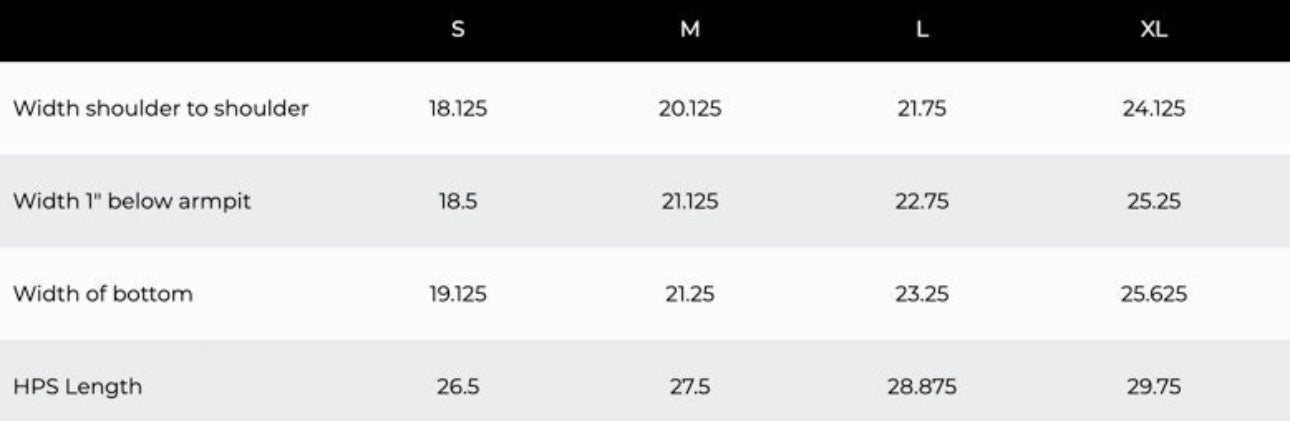Select HPS length value 28.875
The width and height of the screenshot is (1290, 421).
coord(922,387)
